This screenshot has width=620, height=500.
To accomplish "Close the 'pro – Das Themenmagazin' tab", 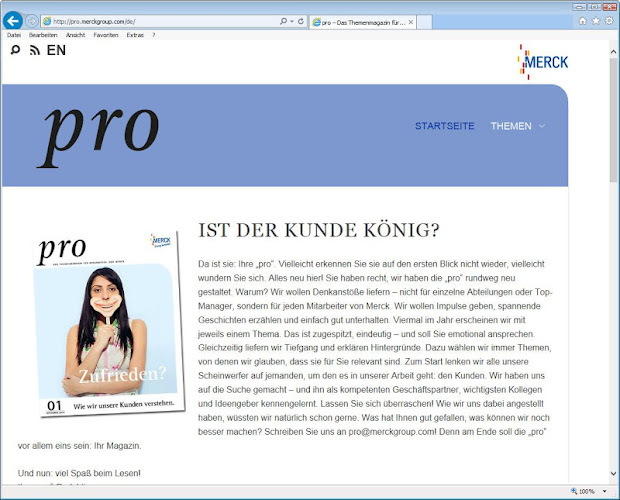I will 411,22.
